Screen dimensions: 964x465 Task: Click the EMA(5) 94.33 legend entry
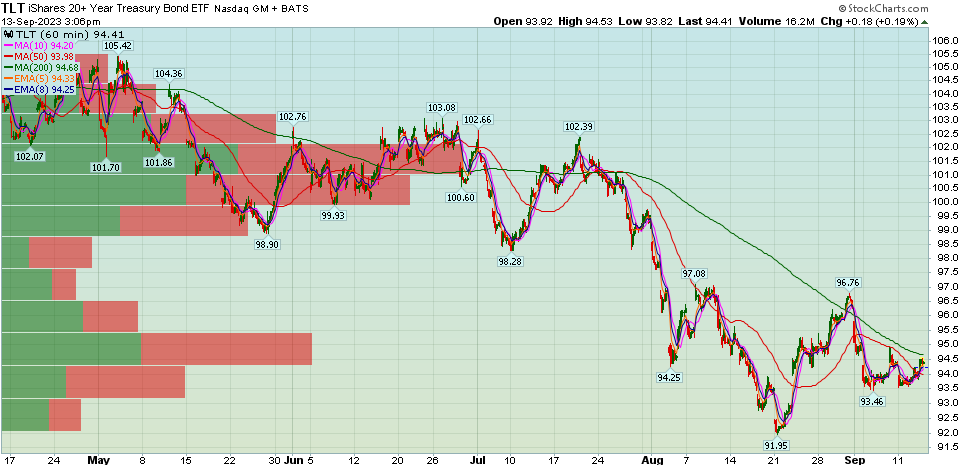(x=38, y=78)
